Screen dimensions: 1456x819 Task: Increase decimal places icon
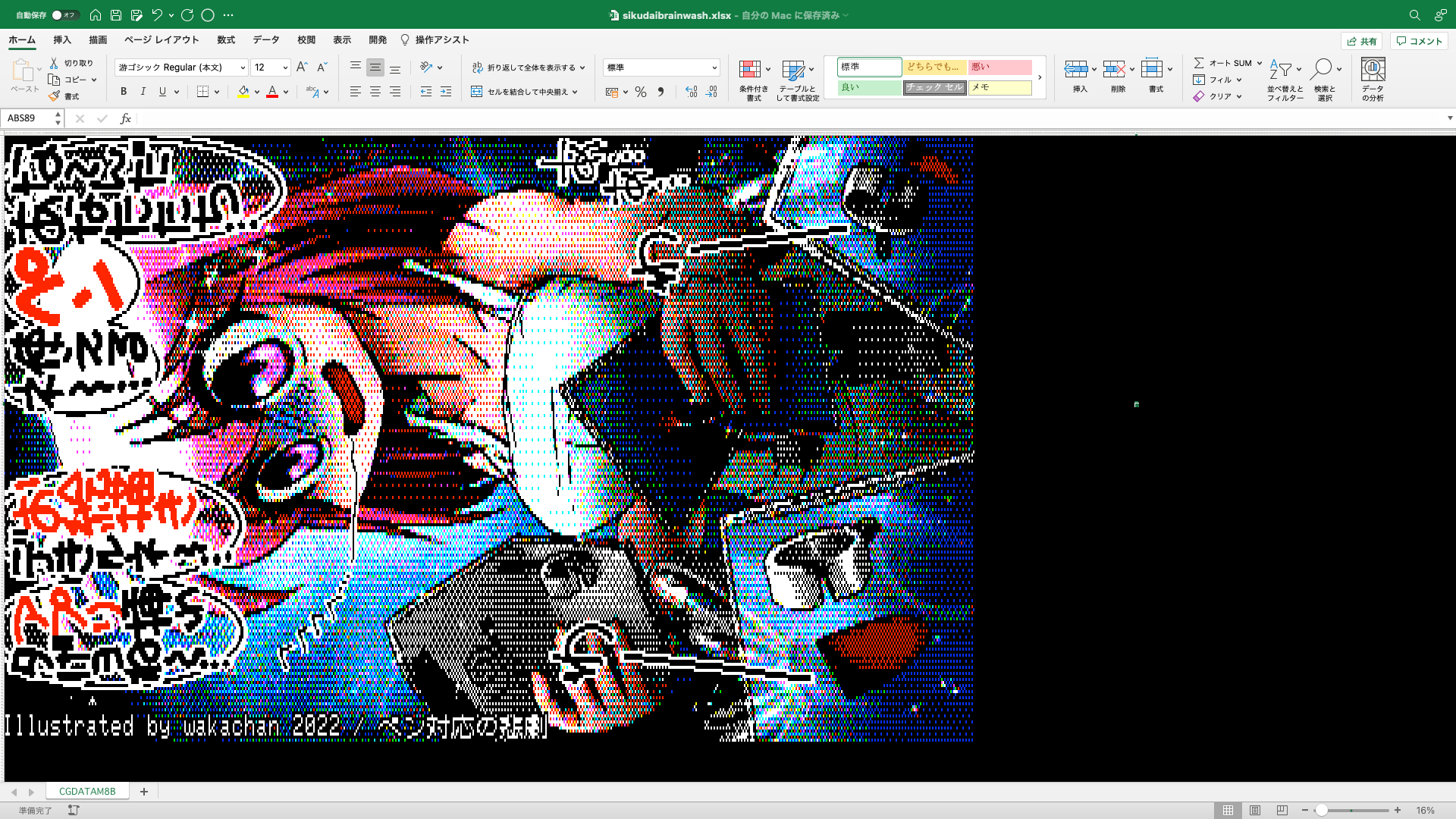(x=691, y=92)
